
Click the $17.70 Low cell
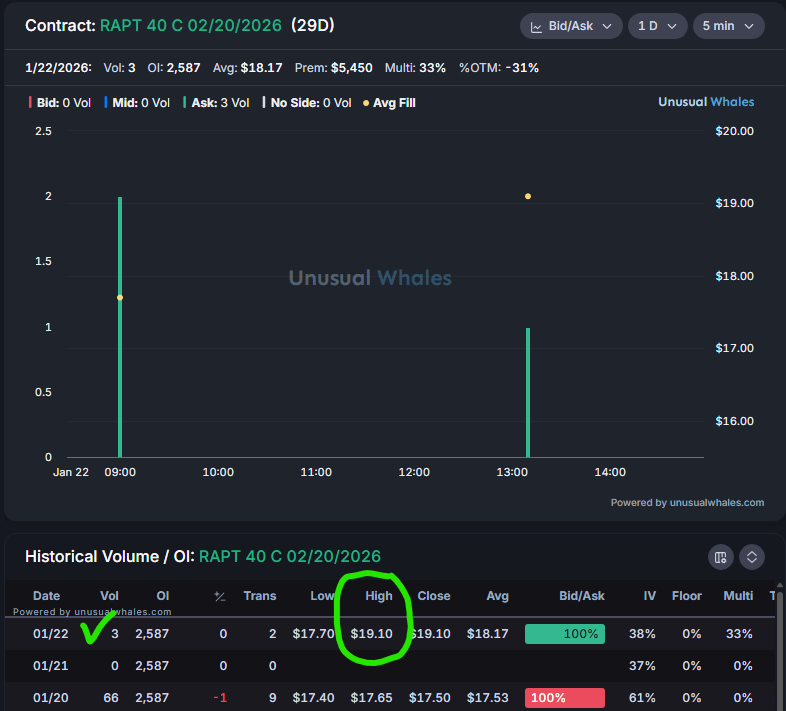313,634
